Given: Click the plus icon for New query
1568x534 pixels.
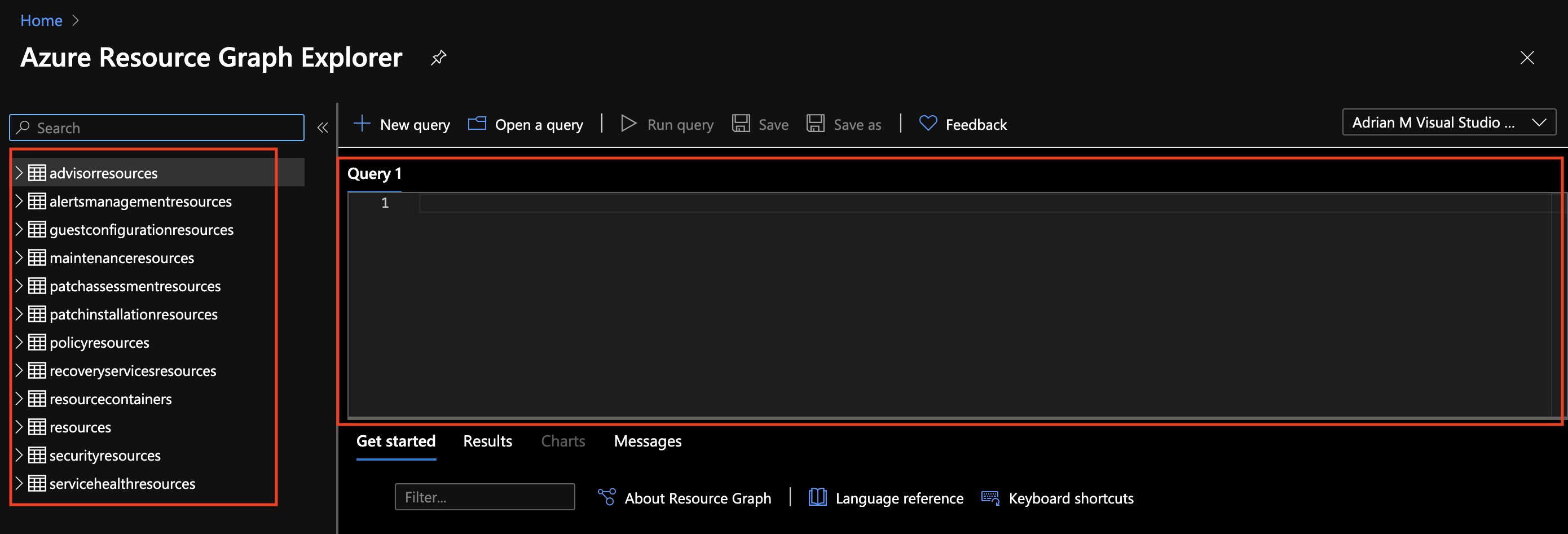Looking at the screenshot, I should [362, 124].
